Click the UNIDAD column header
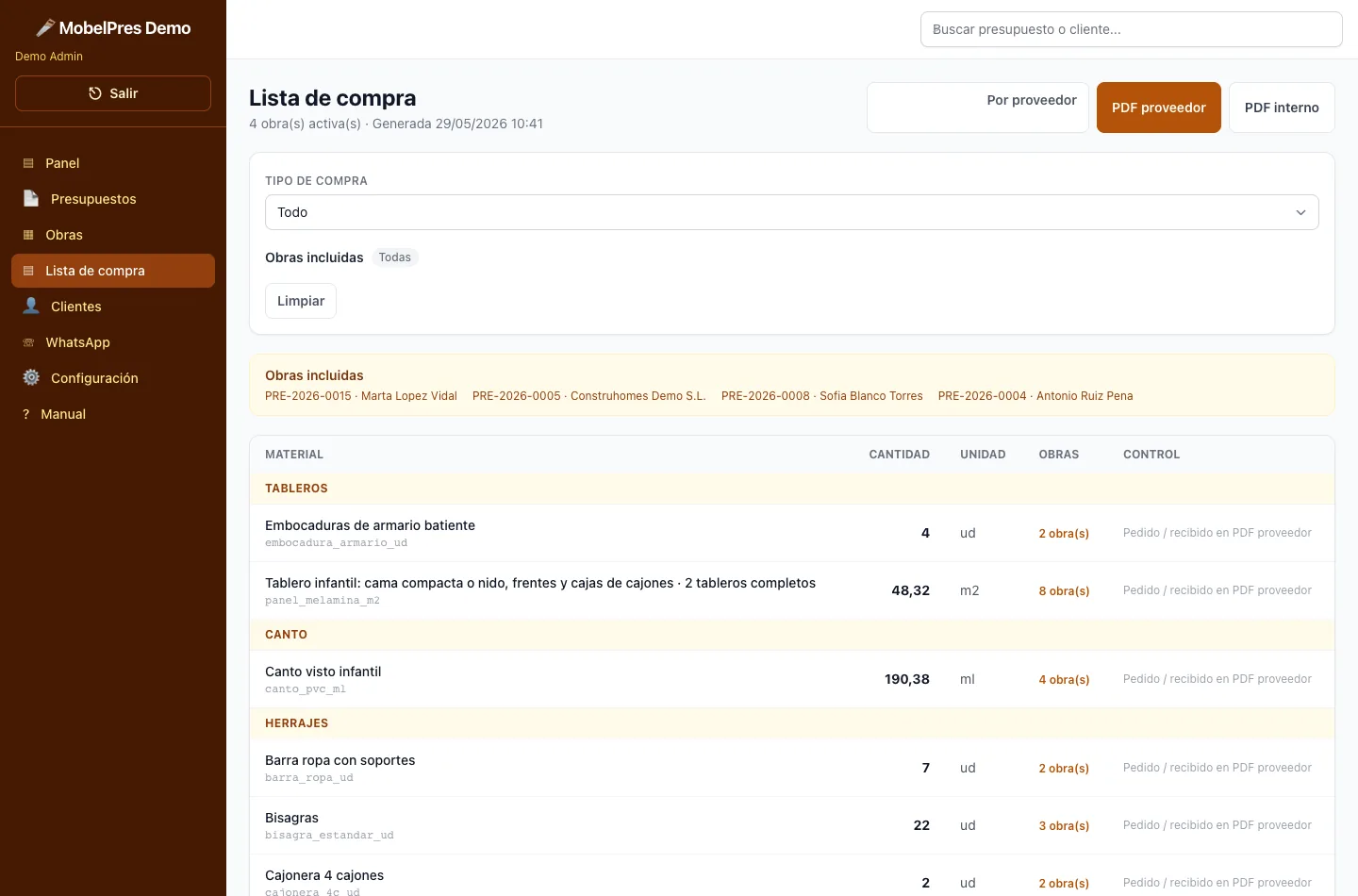 point(983,455)
